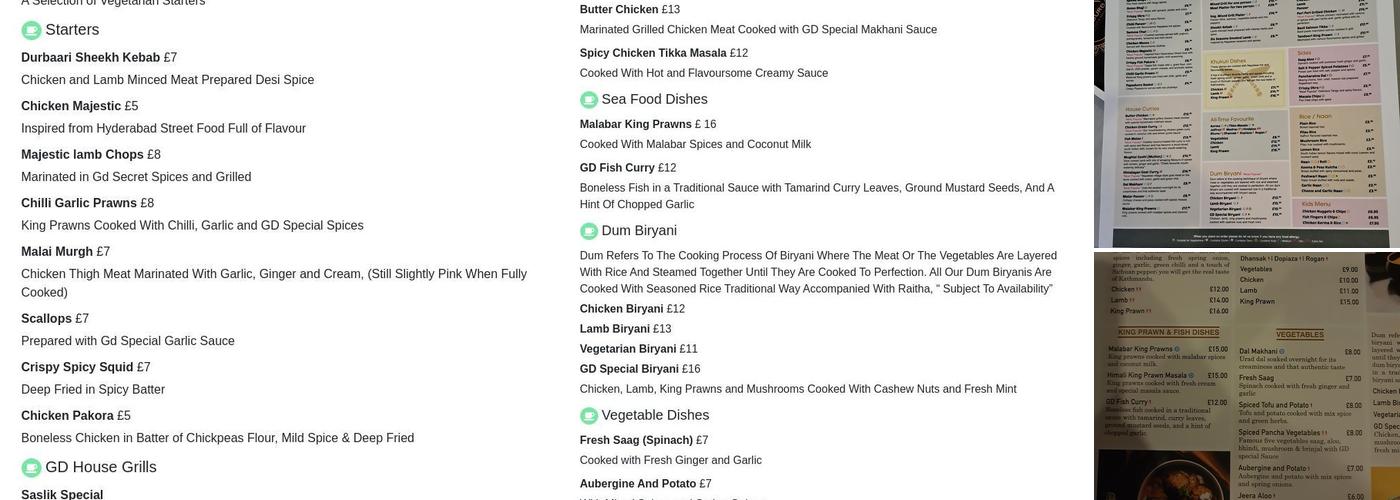This screenshot has height=500, width=1400.
Task: Click the Butter Chicken dish name
Action: 619,10
